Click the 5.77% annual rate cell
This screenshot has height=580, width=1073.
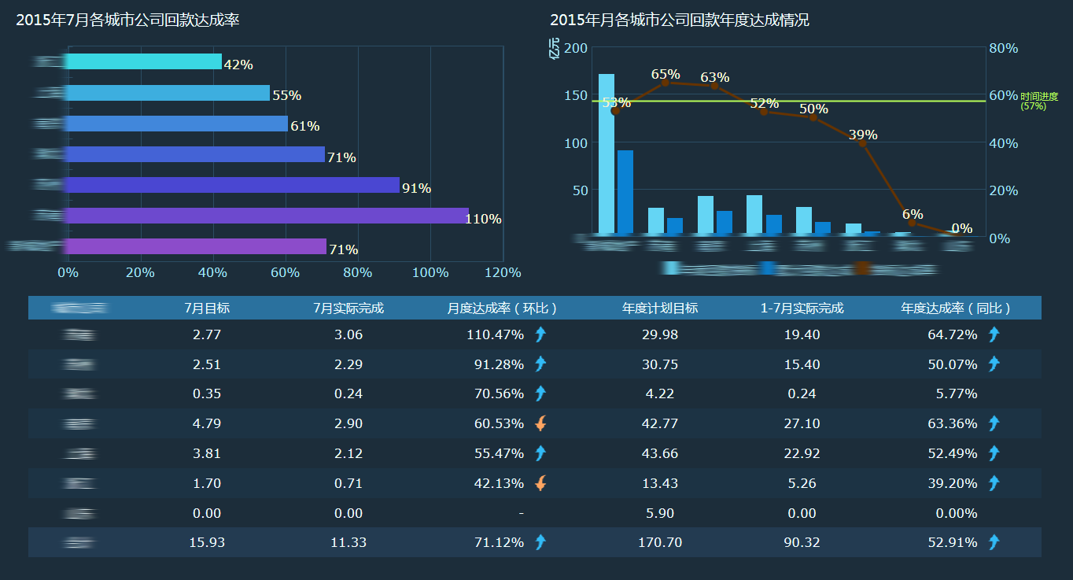click(x=956, y=393)
